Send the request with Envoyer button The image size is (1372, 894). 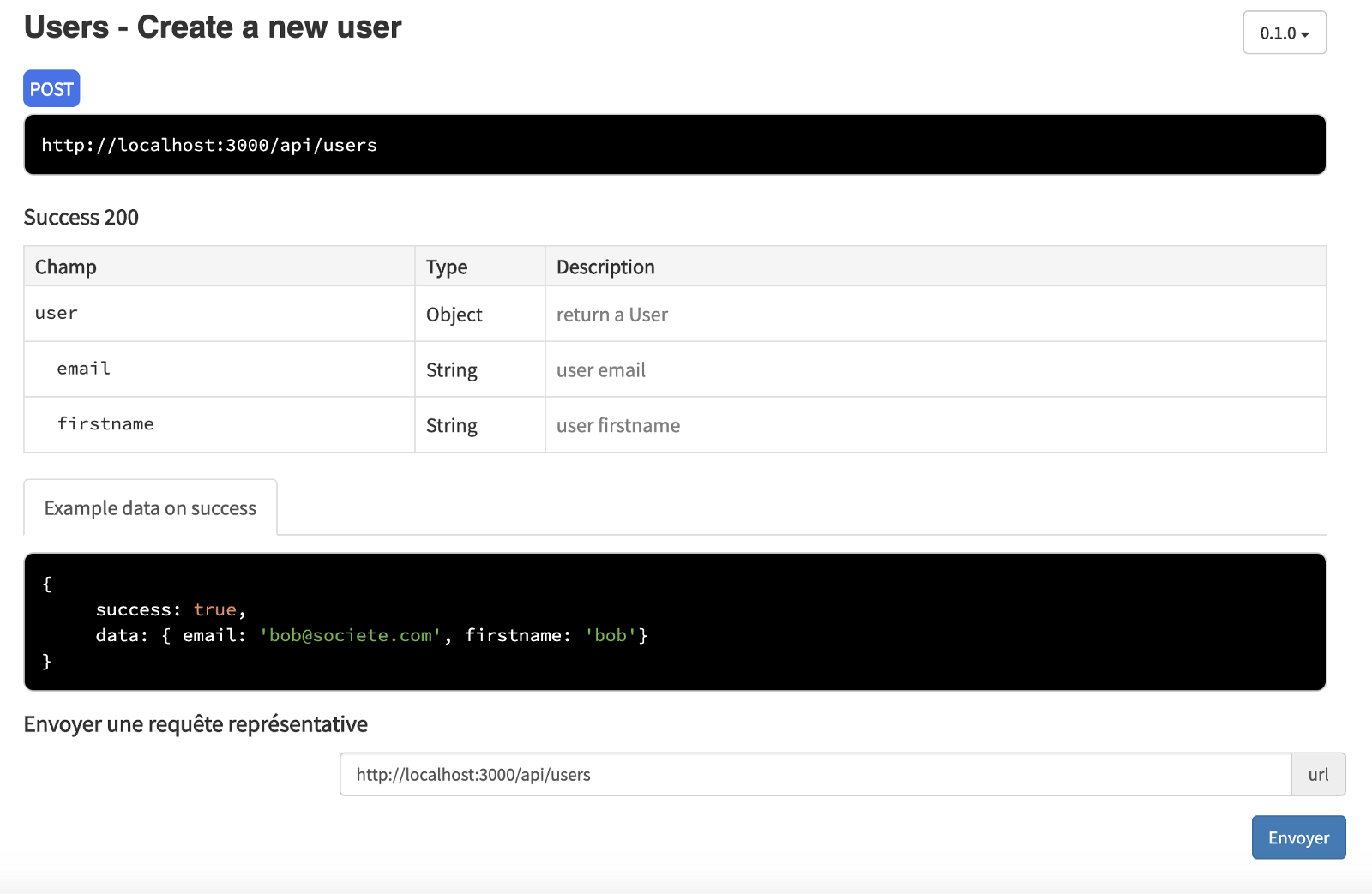click(1298, 837)
